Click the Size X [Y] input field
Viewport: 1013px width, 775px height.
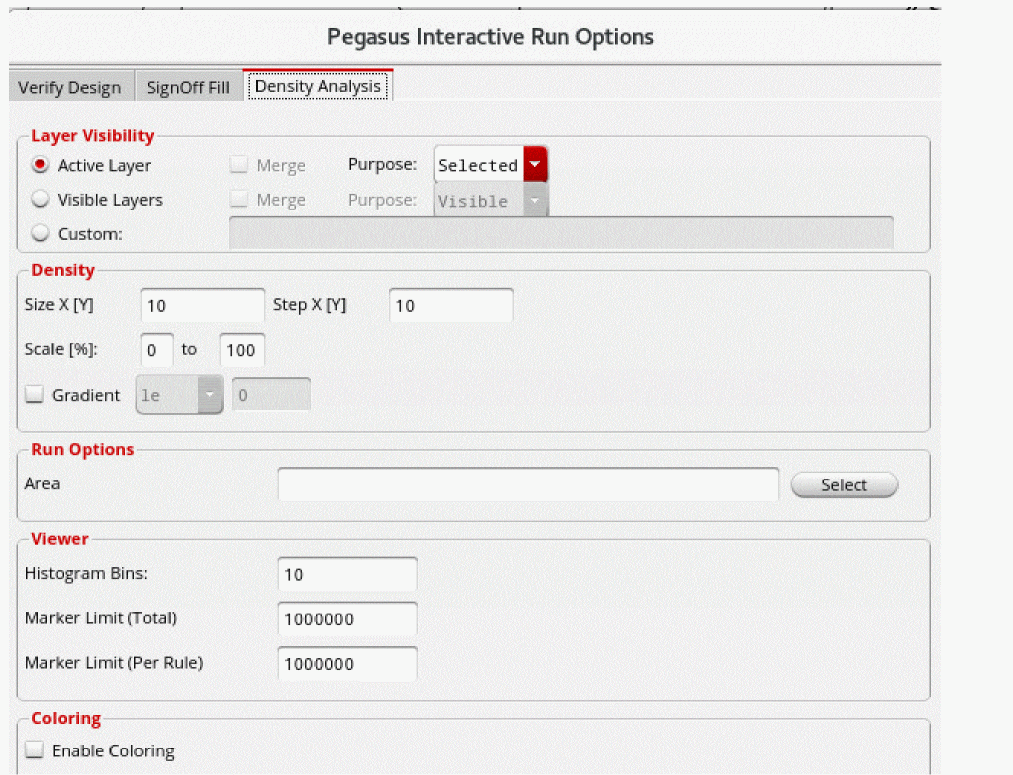[203, 306]
